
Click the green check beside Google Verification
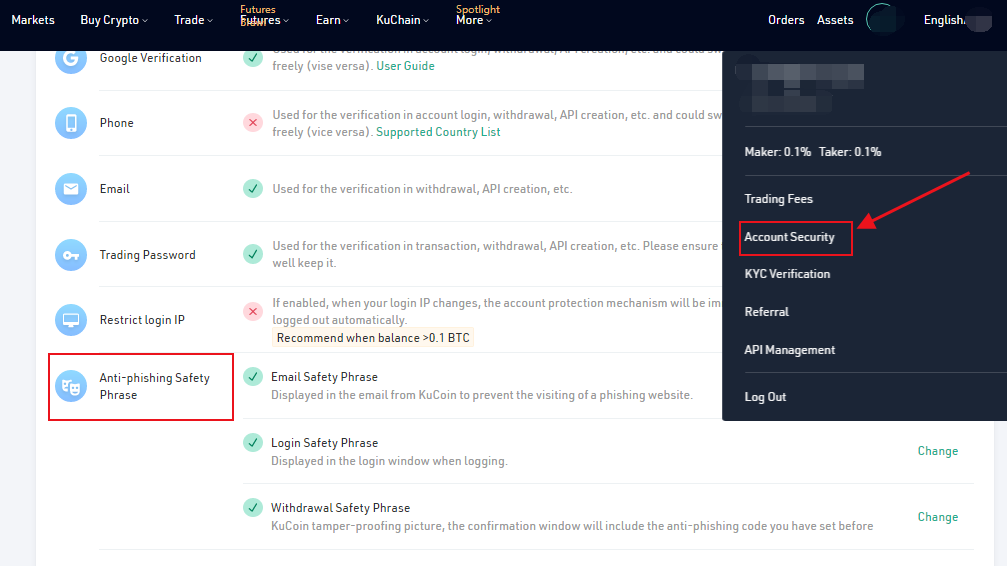click(253, 58)
